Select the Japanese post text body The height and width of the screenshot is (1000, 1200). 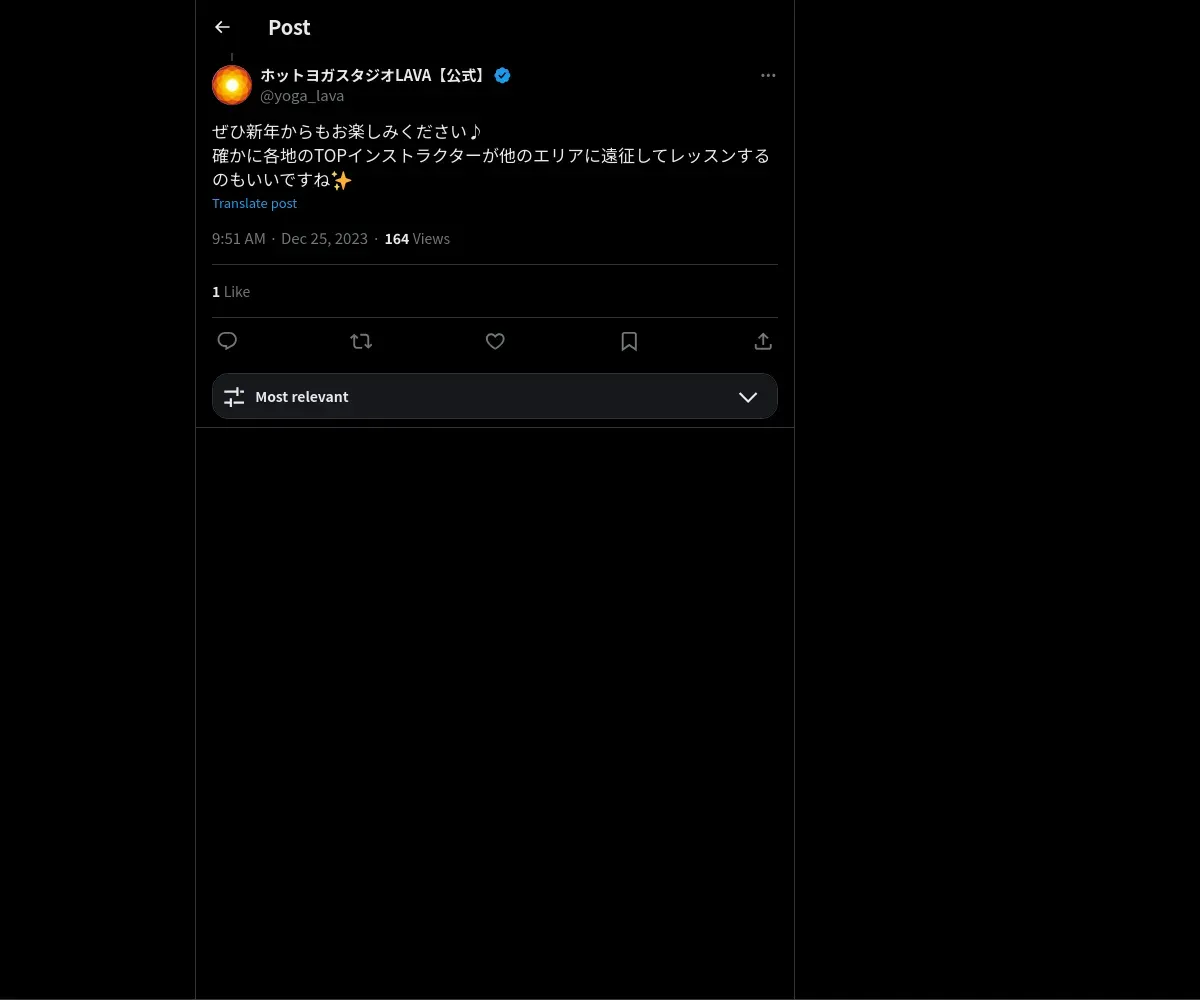[491, 156]
